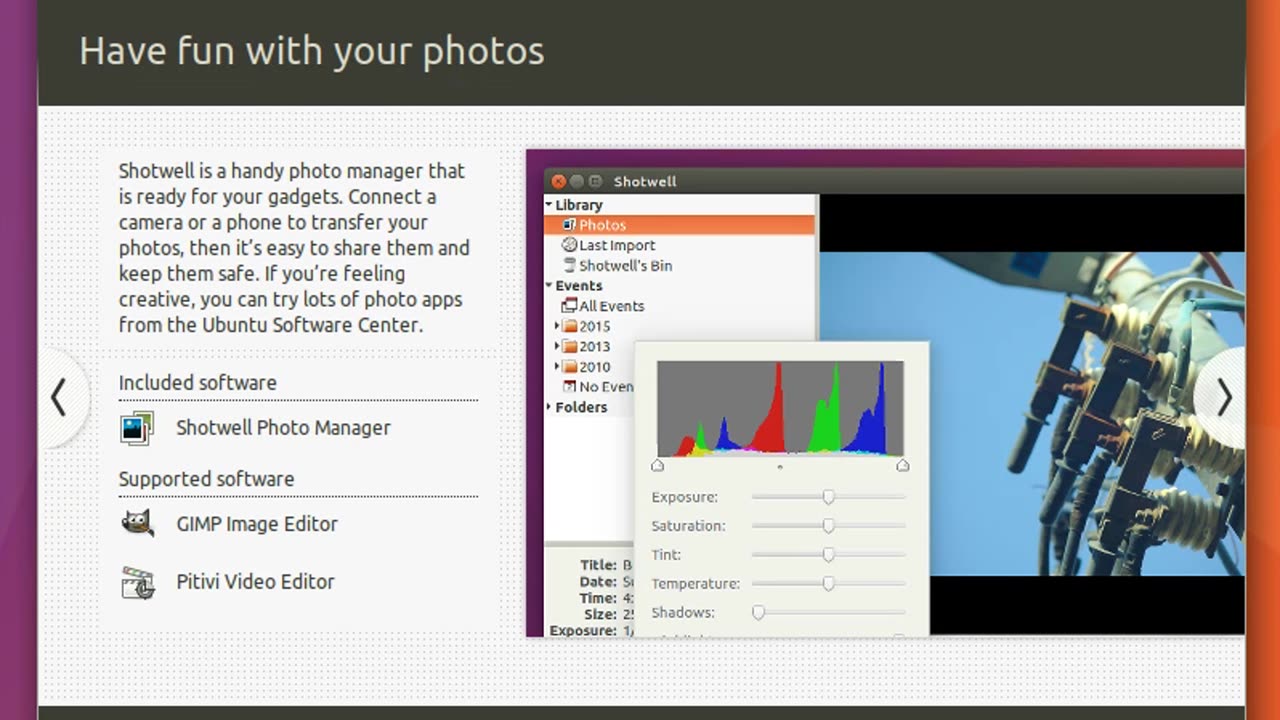Click the Shotwell window title text
The height and width of the screenshot is (720, 1280).
point(645,181)
